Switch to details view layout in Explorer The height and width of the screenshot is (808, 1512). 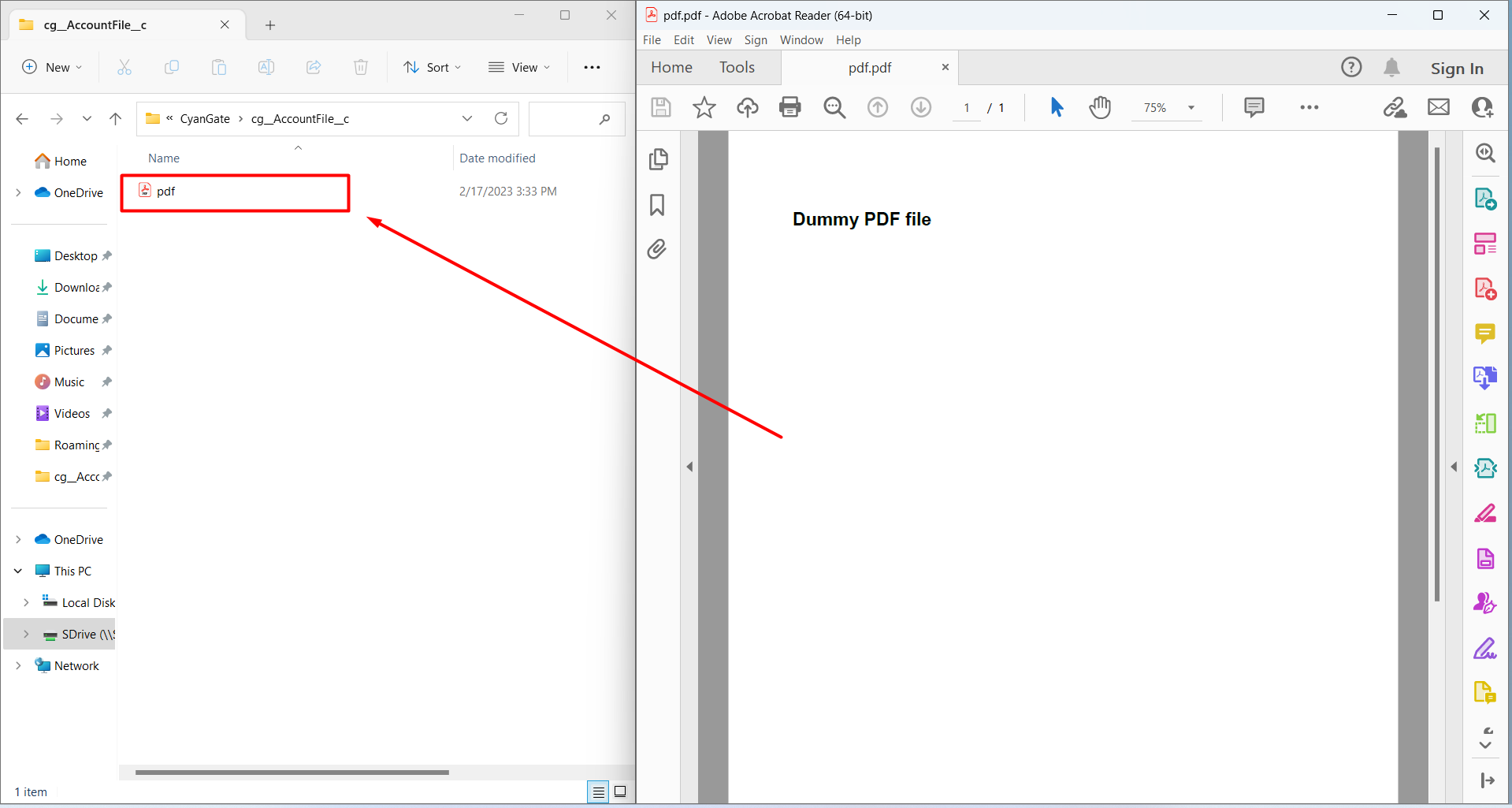point(598,791)
